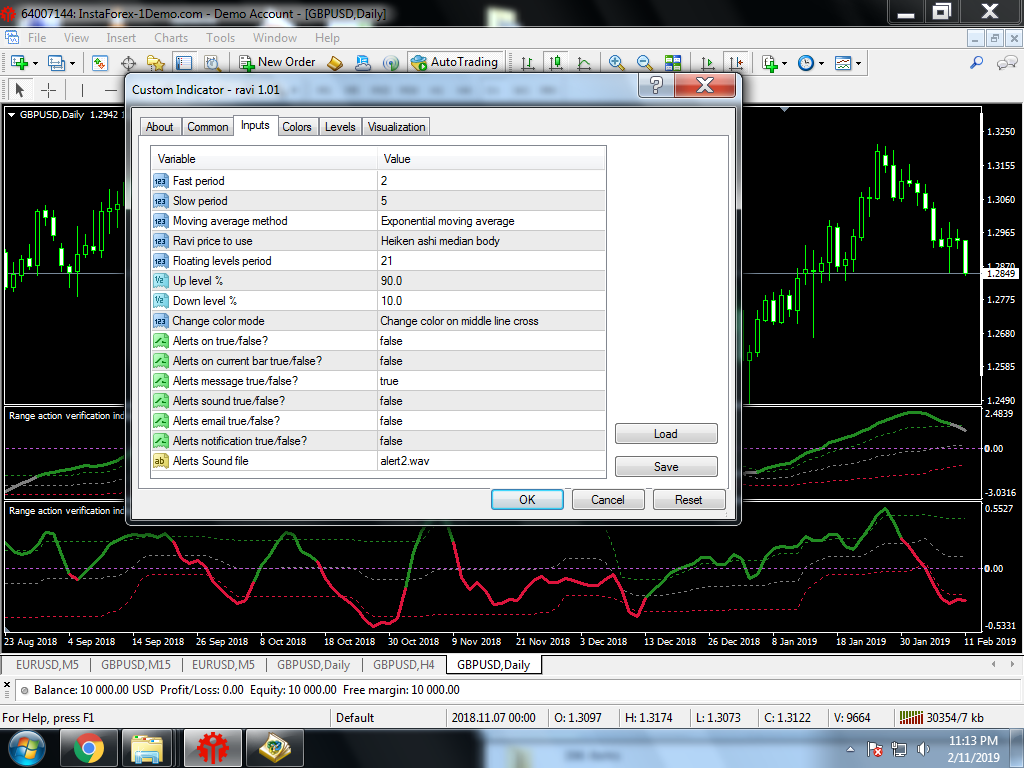Click the New Order button

click(277, 62)
